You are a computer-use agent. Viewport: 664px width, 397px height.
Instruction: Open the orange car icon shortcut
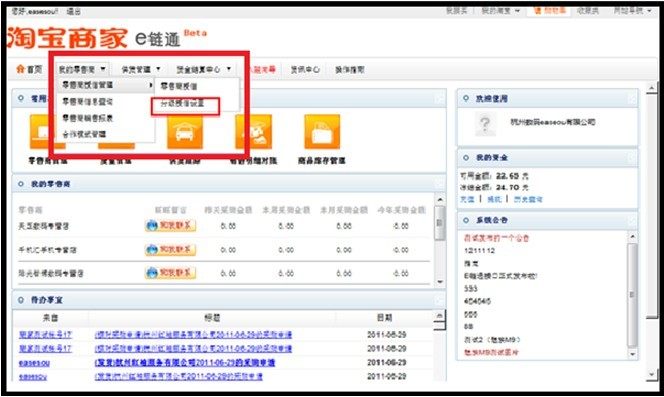pos(185,132)
